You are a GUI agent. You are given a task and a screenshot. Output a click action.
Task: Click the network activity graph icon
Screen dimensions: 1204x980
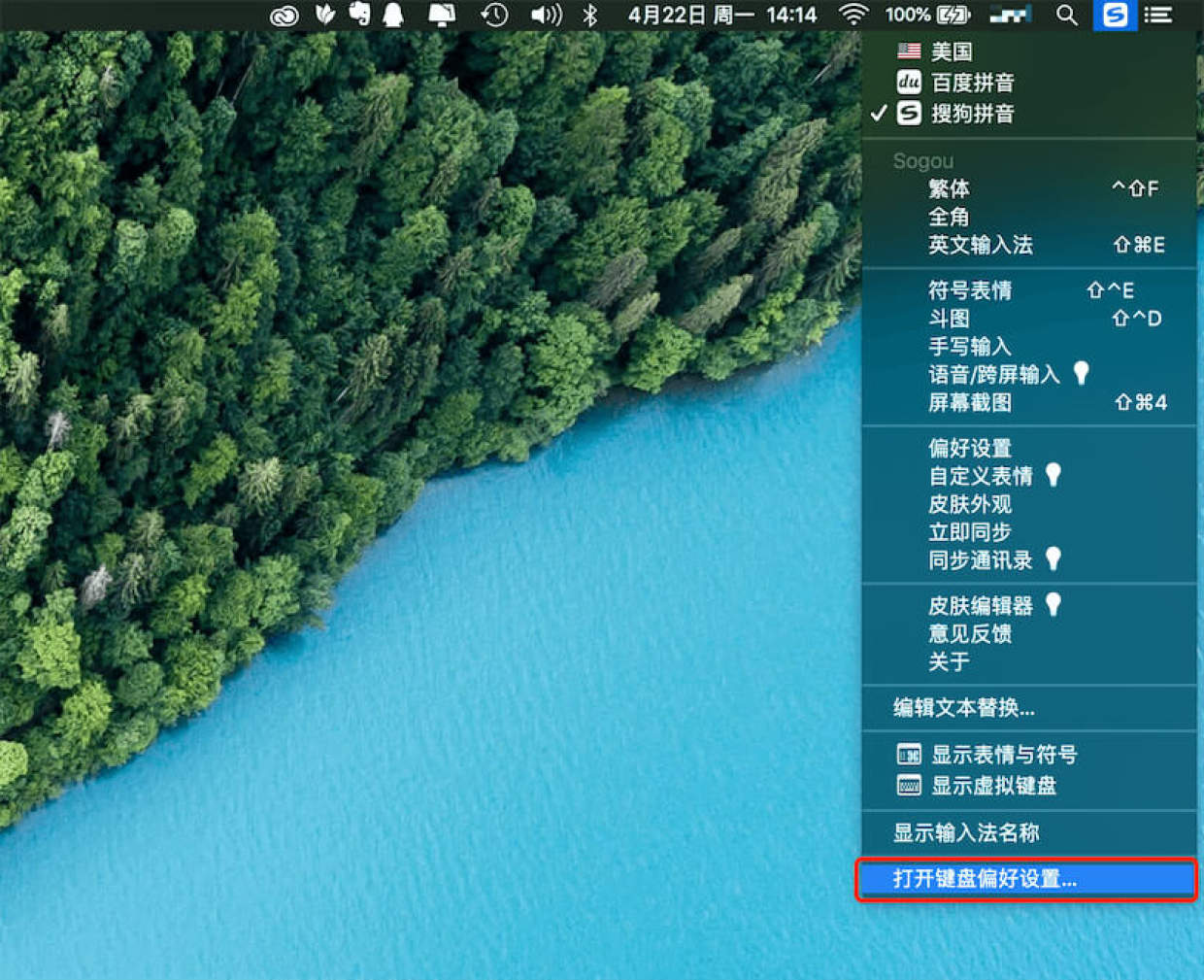1011,15
